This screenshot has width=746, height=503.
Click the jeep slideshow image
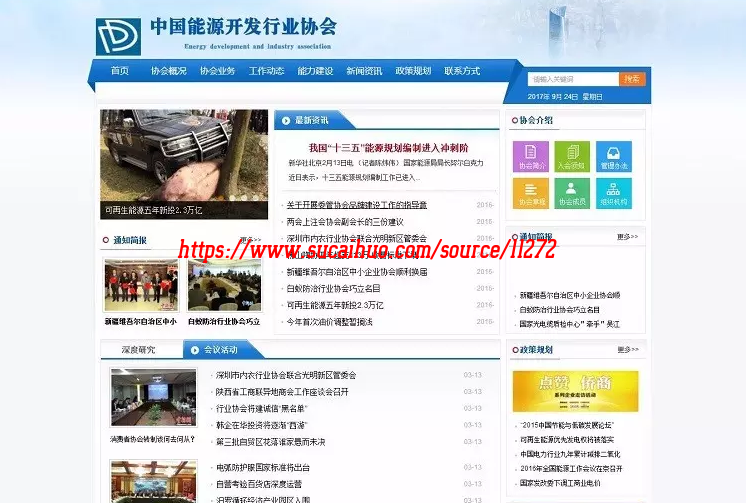tap(184, 164)
